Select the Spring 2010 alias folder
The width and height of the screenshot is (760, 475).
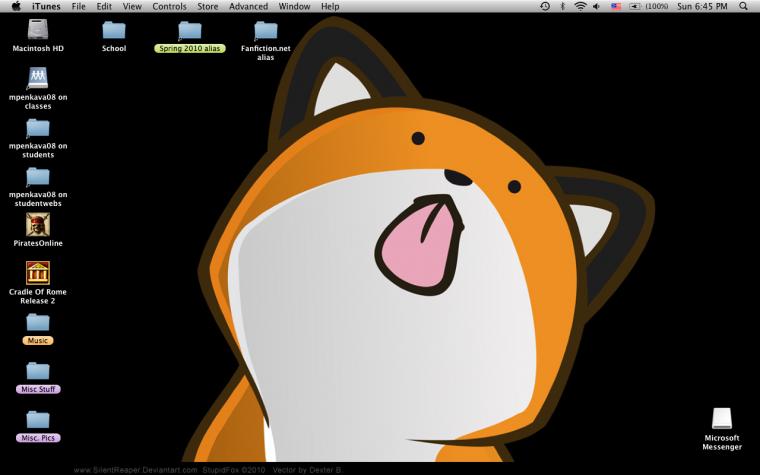[x=190, y=31]
